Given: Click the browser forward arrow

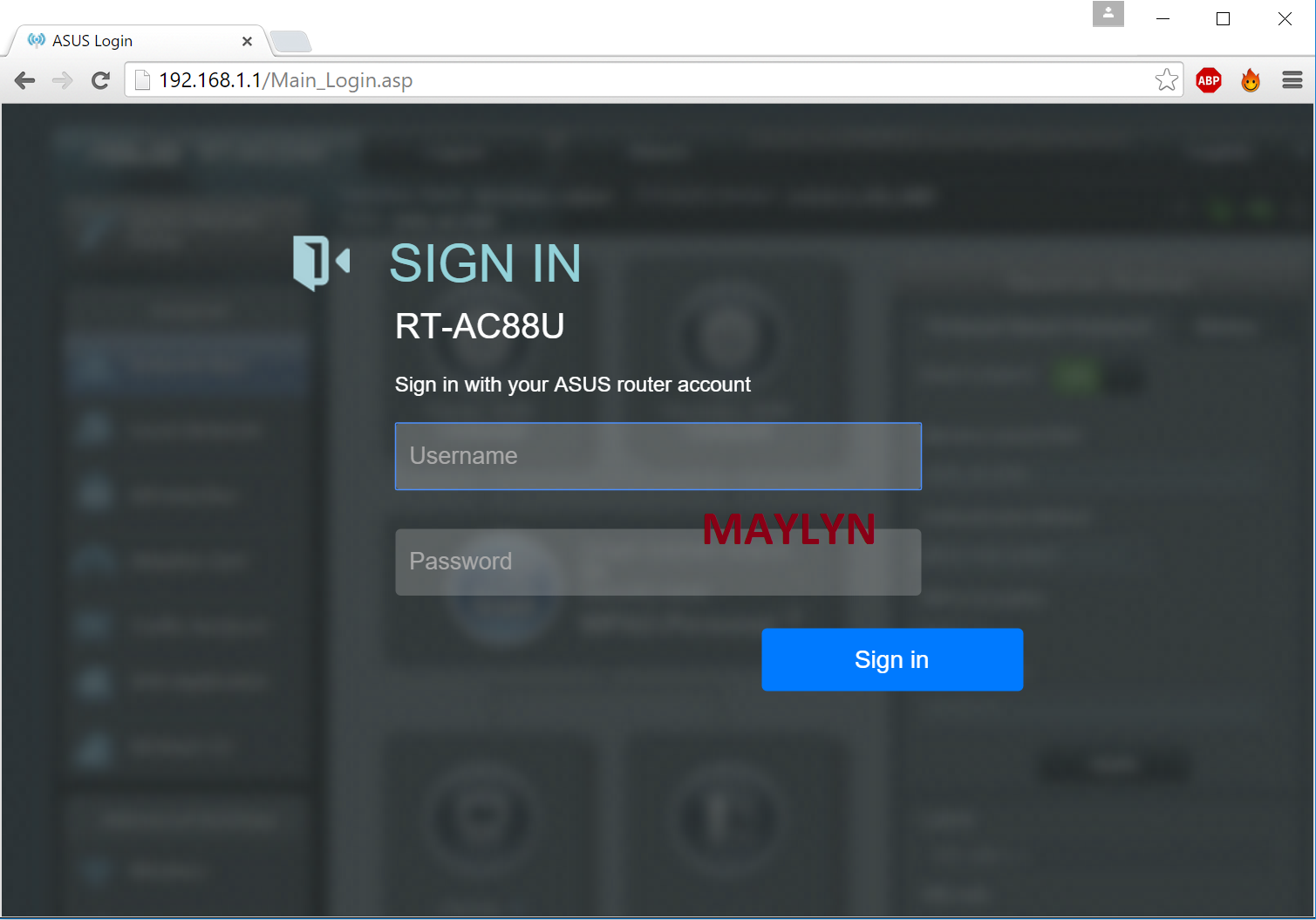Looking at the screenshot, I should pyautogui.click(x=62, y=81).
